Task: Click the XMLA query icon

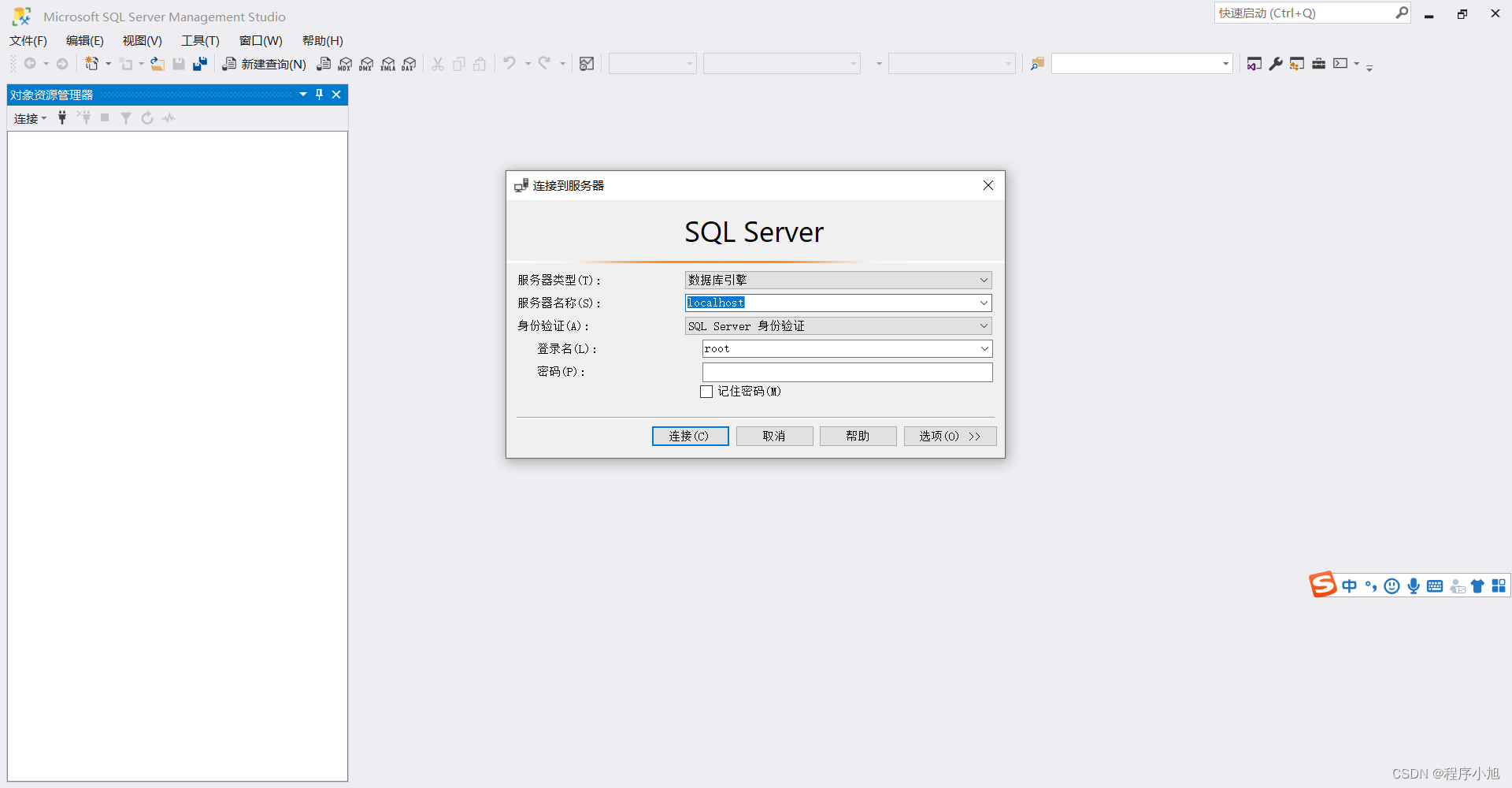Action: tap(387, 64)
